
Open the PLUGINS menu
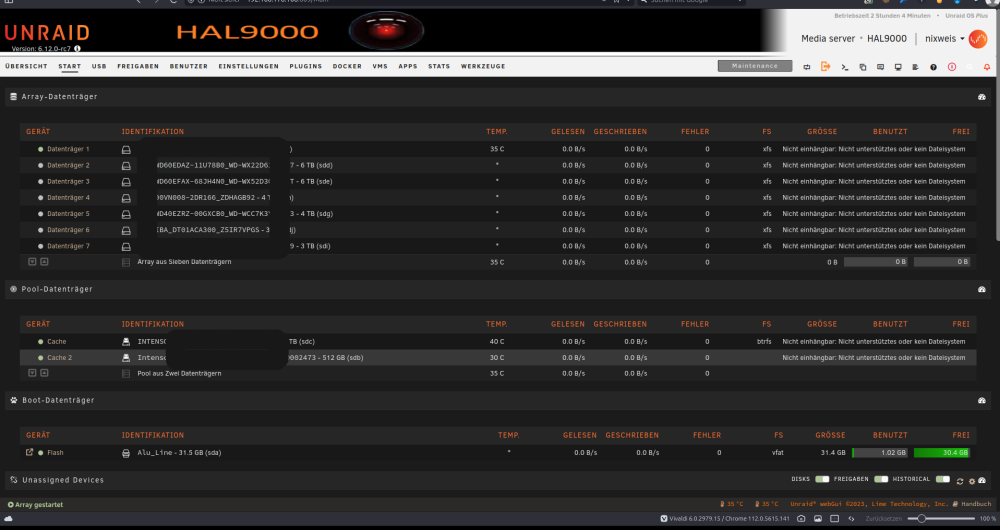tap(305, 66)
